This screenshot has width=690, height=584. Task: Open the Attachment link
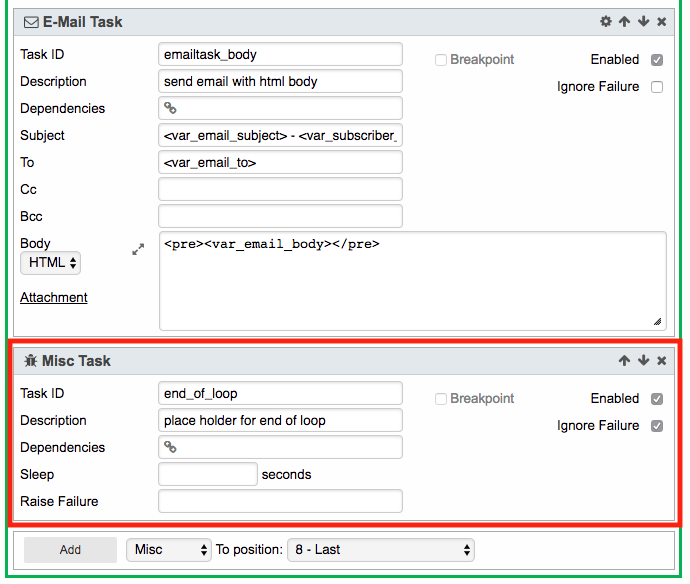tap(54, 297)
